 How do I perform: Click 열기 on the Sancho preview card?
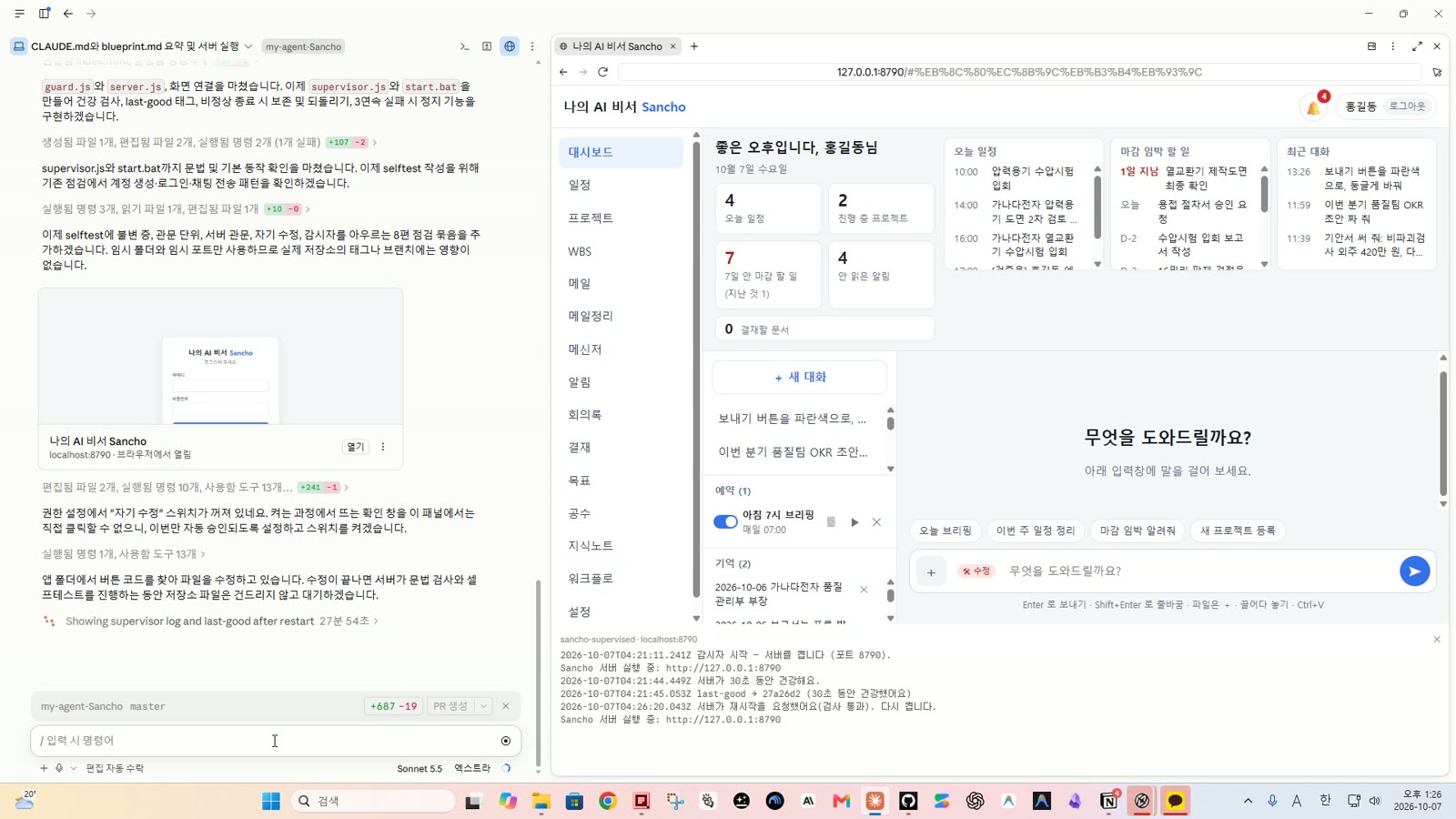click(x=355, y=447)
